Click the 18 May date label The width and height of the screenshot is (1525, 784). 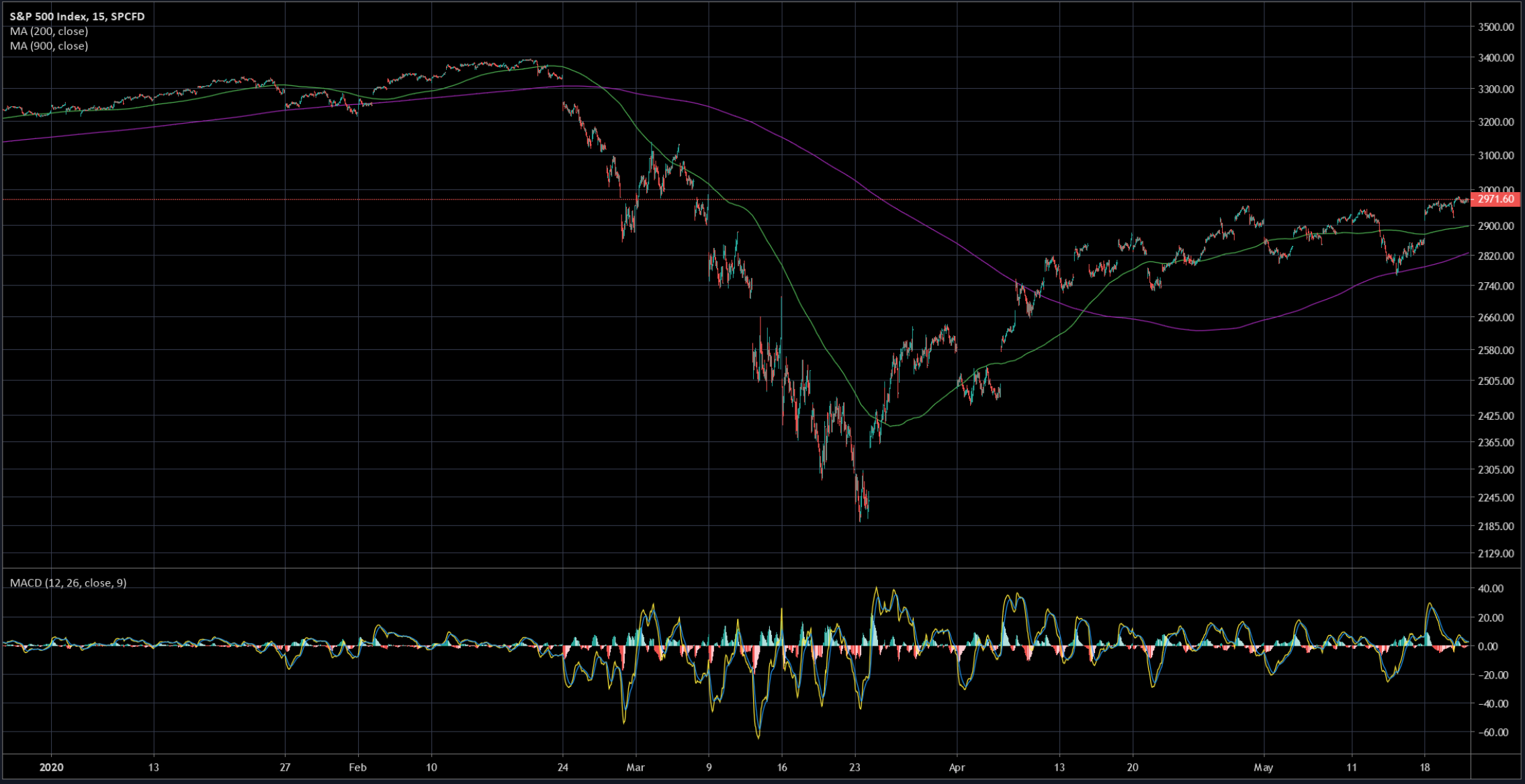(x=1425, y=767)
